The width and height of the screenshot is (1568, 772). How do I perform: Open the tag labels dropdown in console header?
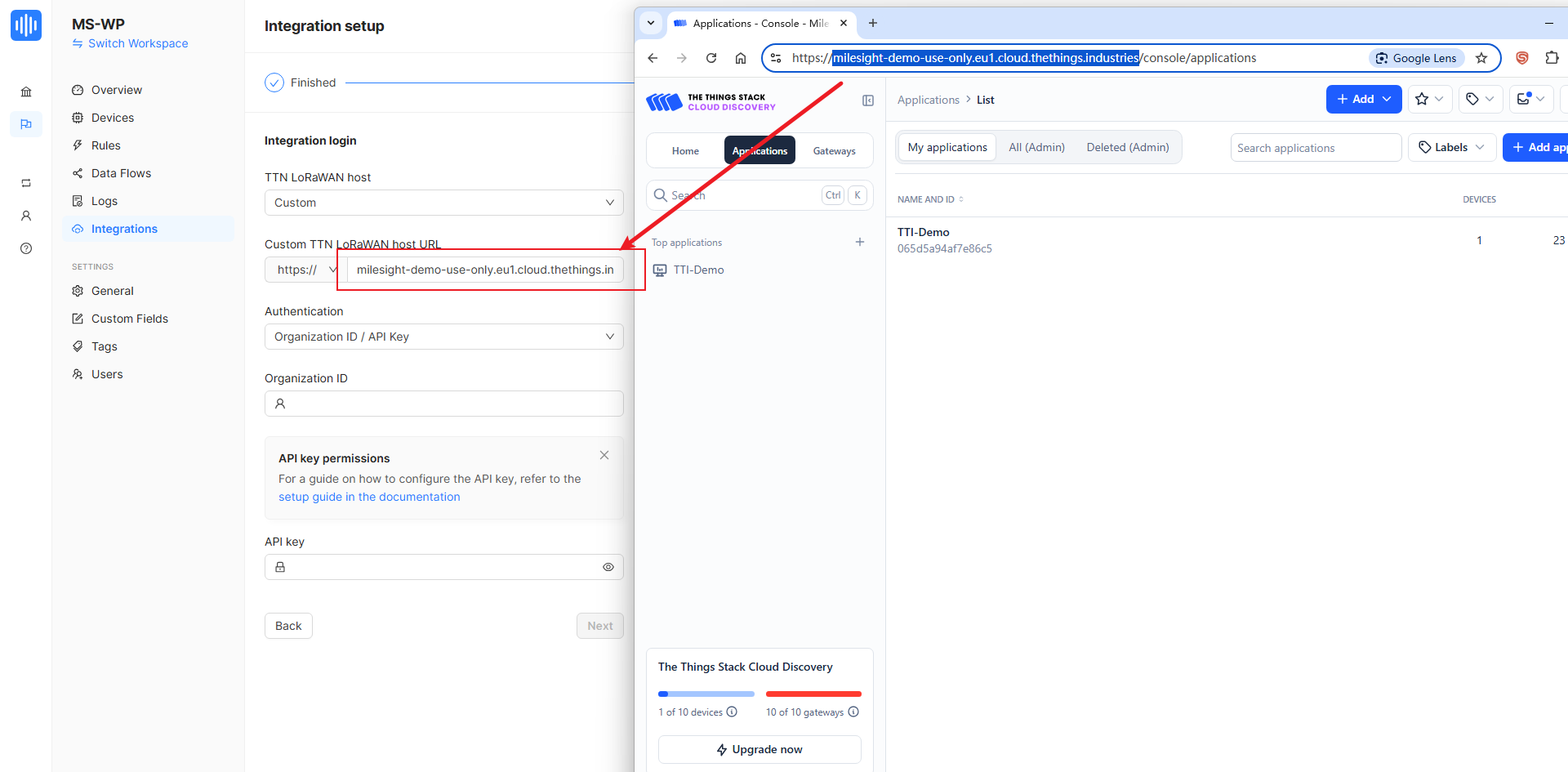click(1480, 99)
